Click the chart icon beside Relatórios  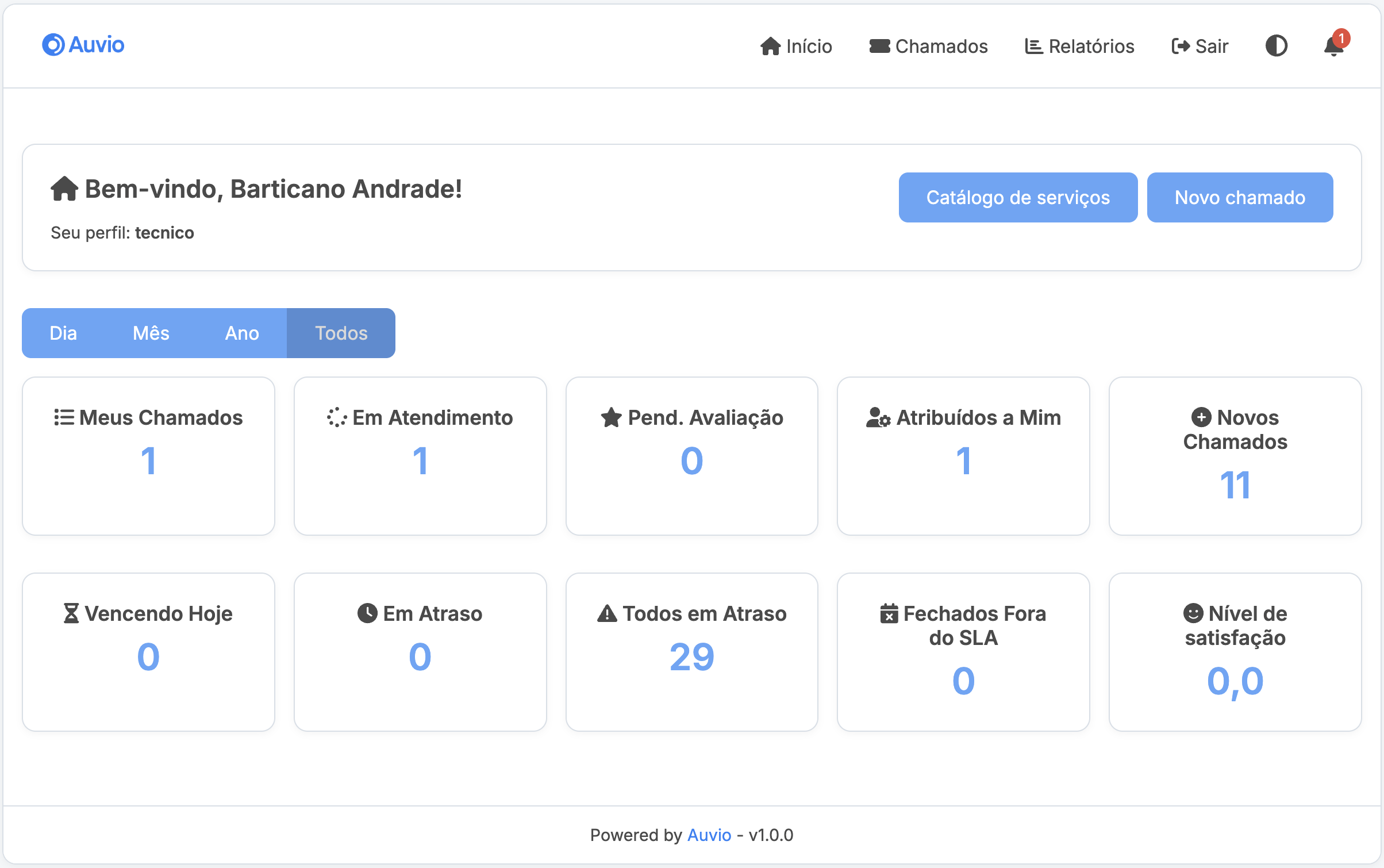tap(1034, 46)
